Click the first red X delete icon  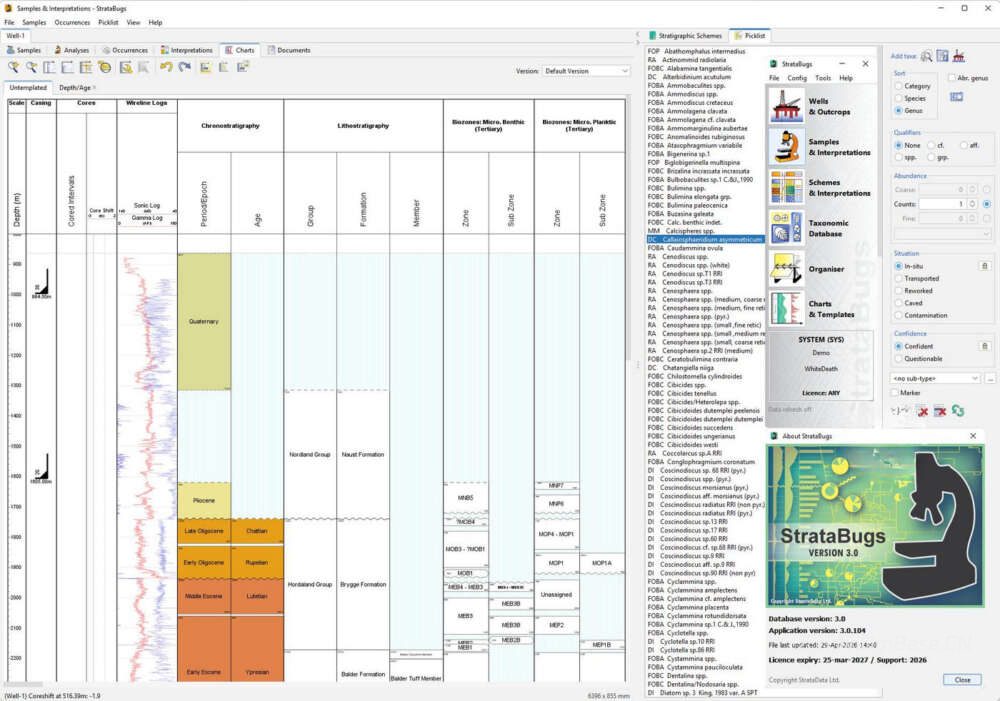tap(922, 411)
